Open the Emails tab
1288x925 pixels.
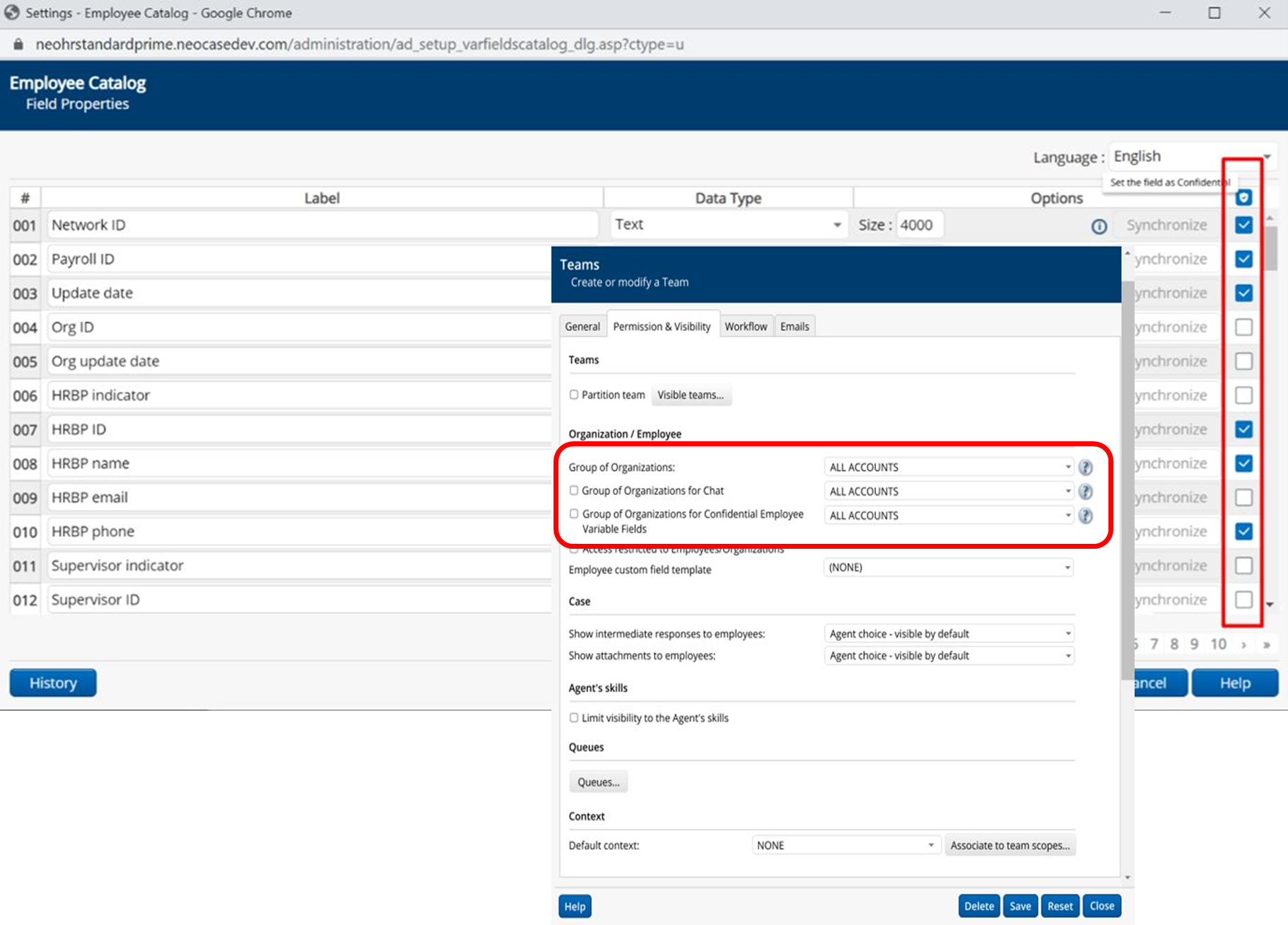click(x=795, y=326)
